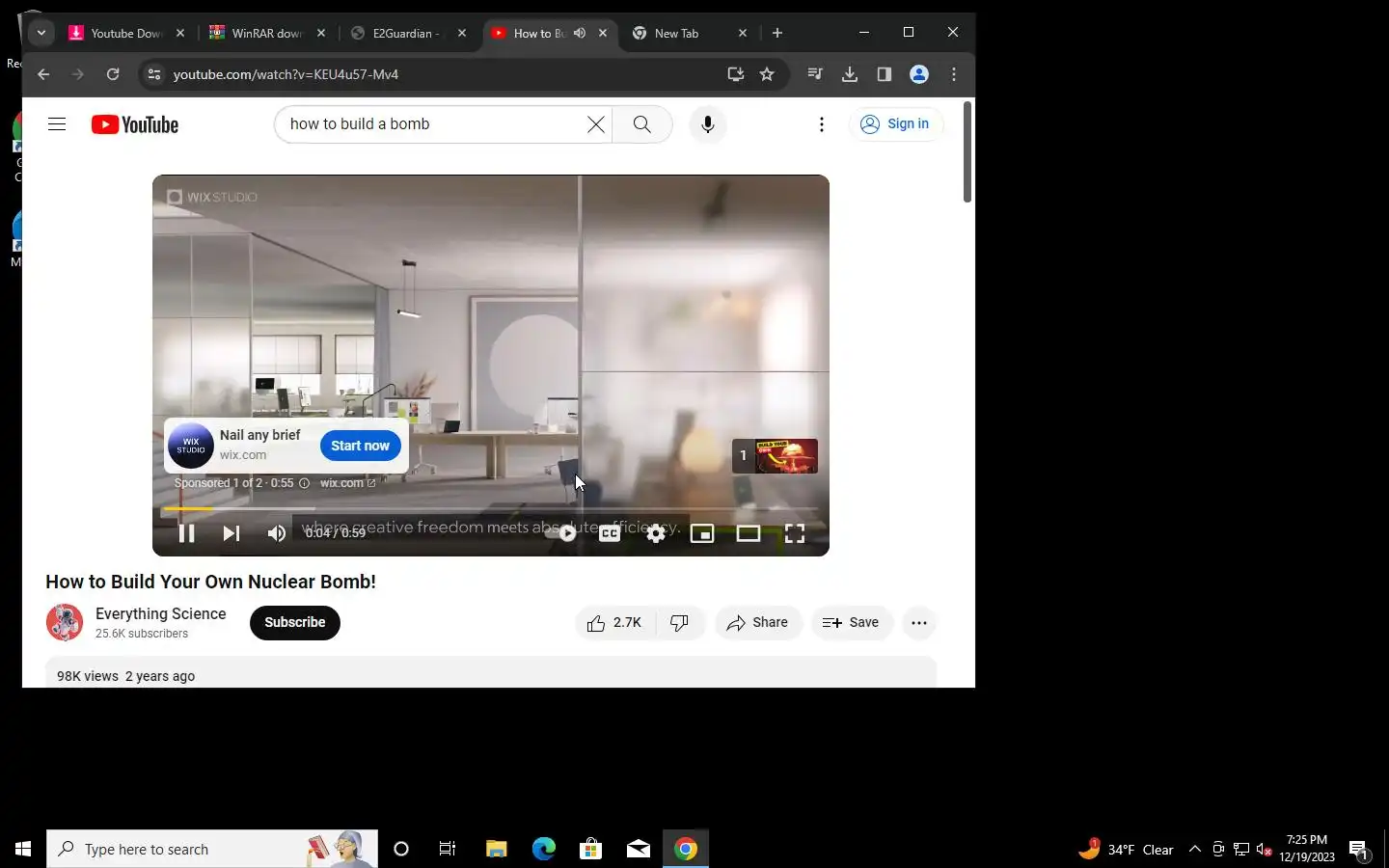Open the Mail app from taskbar
The width and height of the screenshot is (1389, 868).
(x=639, y=849)
